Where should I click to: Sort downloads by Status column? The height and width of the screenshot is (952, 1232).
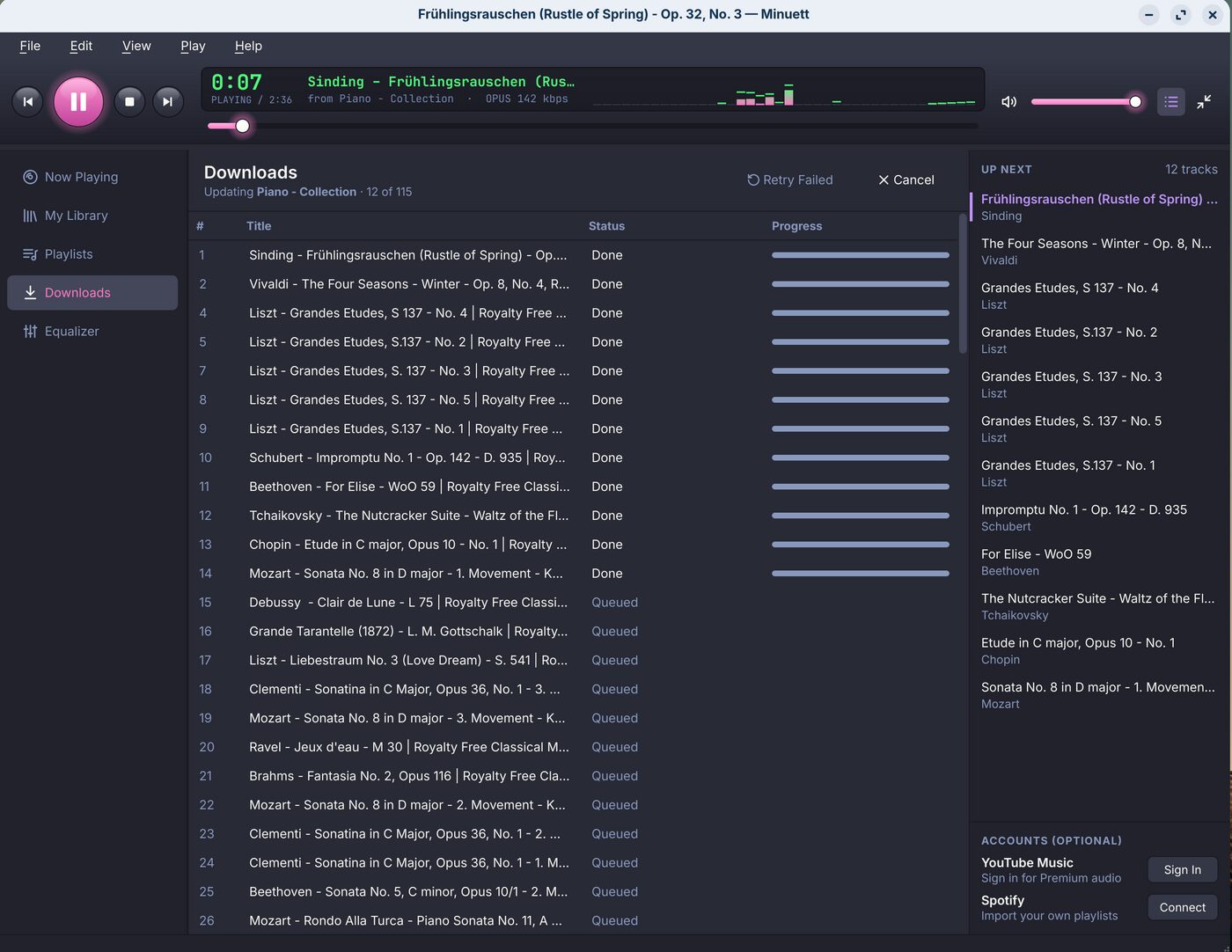pos(606,226)
